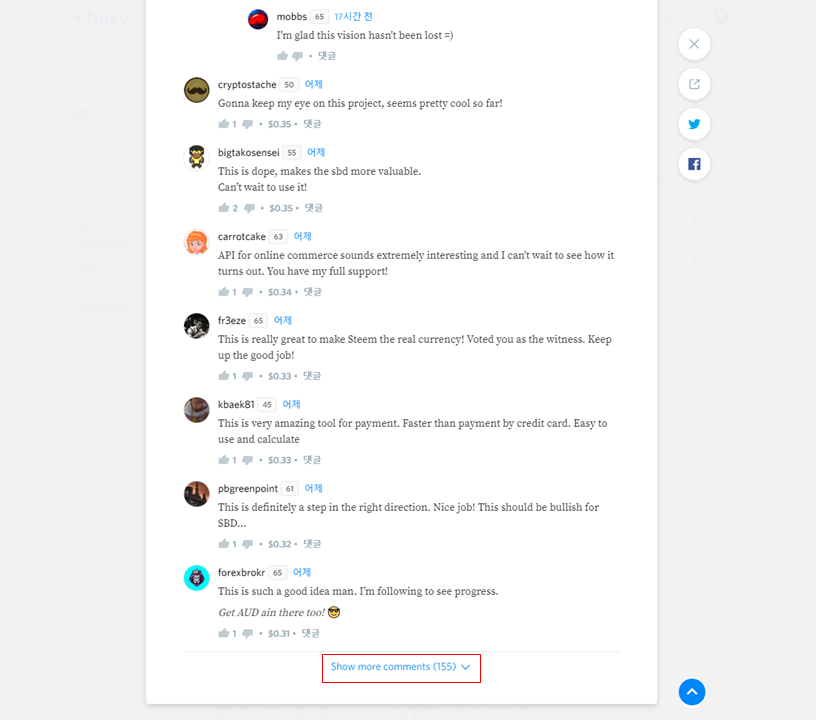View $0.35 payout on bigtakosensei's comment
Screen dimensions: 816x720
coord(281,208)
